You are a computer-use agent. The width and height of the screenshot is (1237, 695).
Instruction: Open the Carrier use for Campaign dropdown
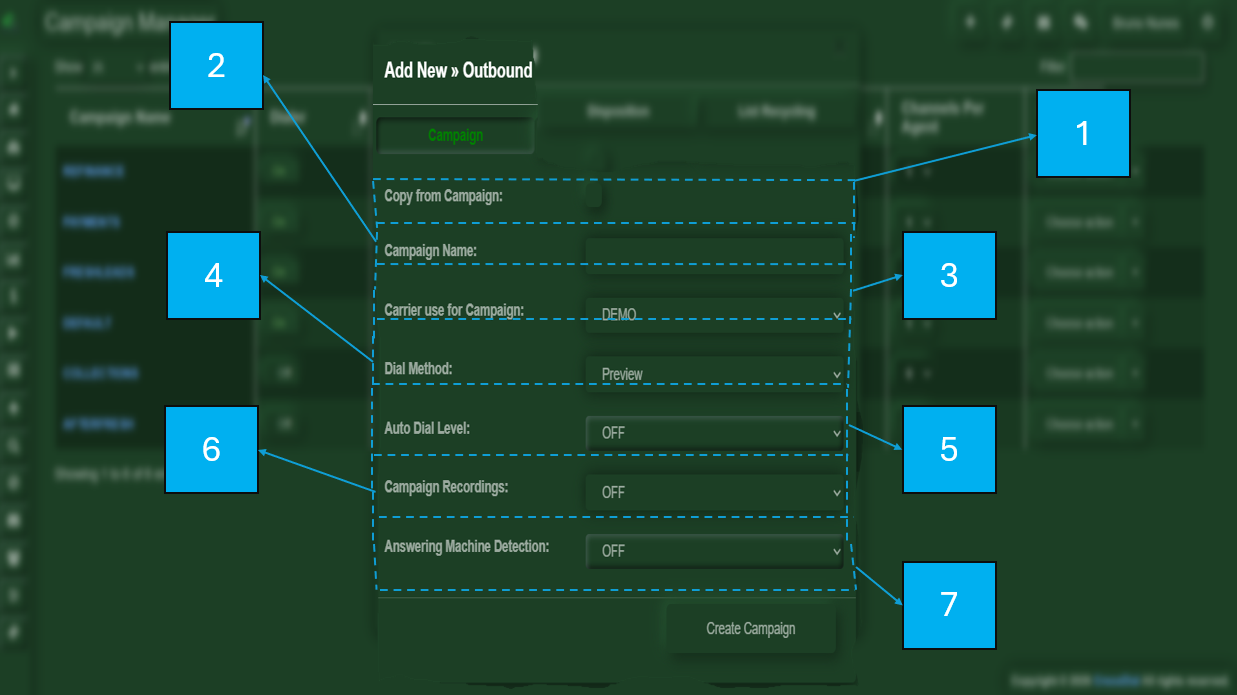tap(714, 313)
